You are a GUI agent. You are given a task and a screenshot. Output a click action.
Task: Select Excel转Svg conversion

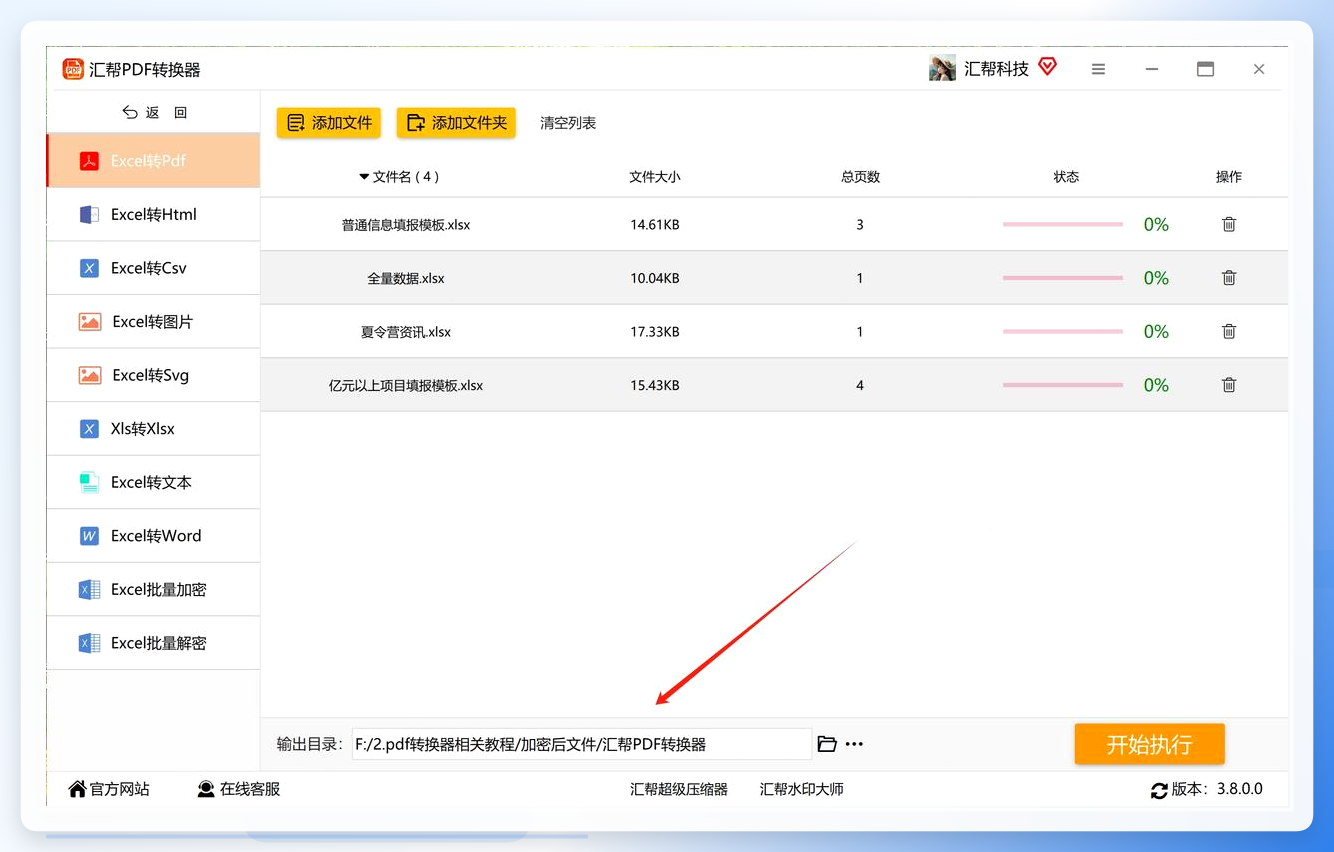(x=153, y=375)
